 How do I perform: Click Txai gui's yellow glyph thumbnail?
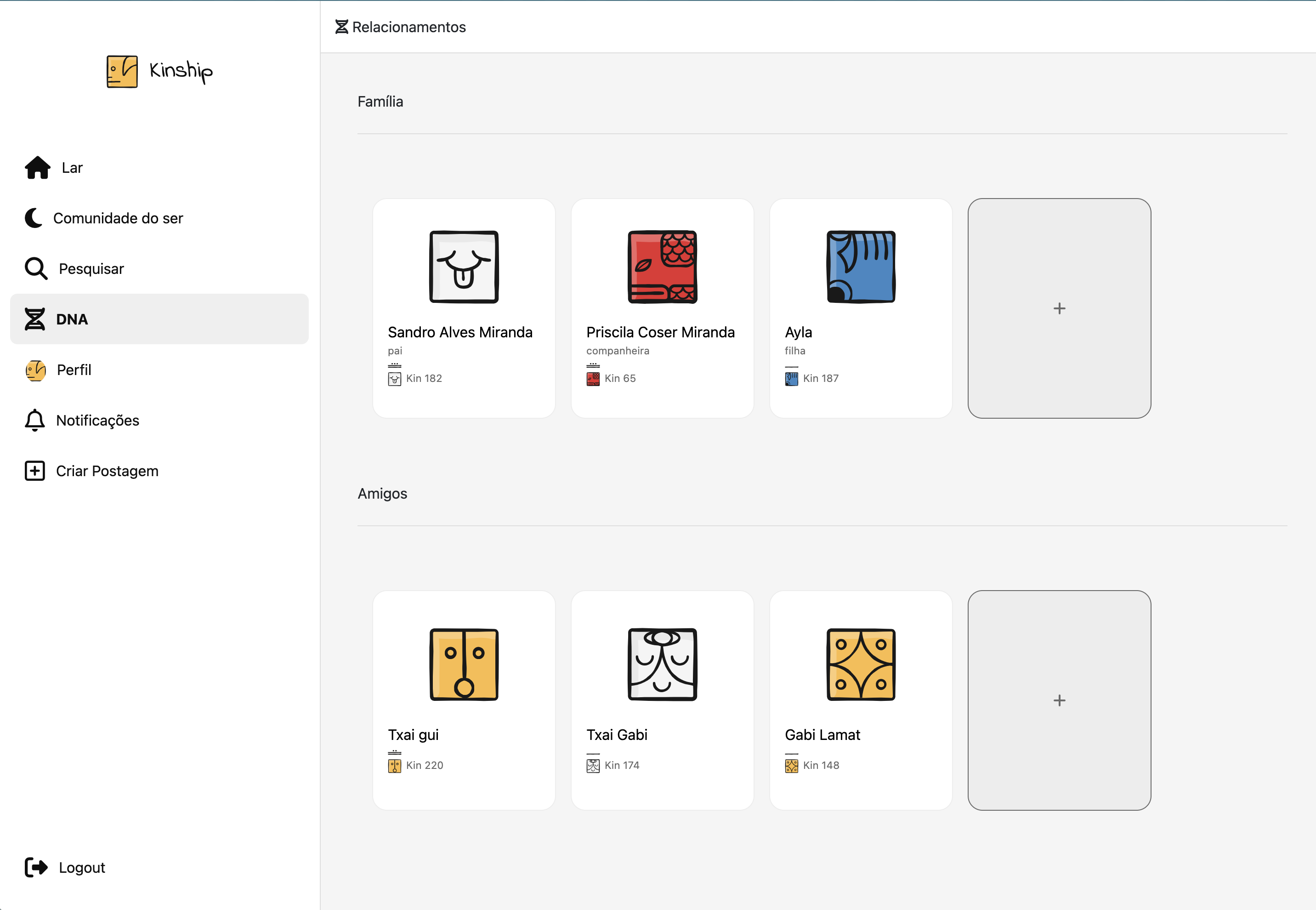pos(463,664)
